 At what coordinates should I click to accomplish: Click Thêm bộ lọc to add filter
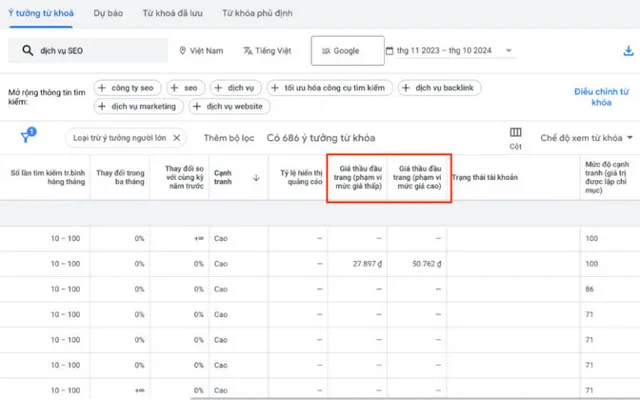point(229,138)
